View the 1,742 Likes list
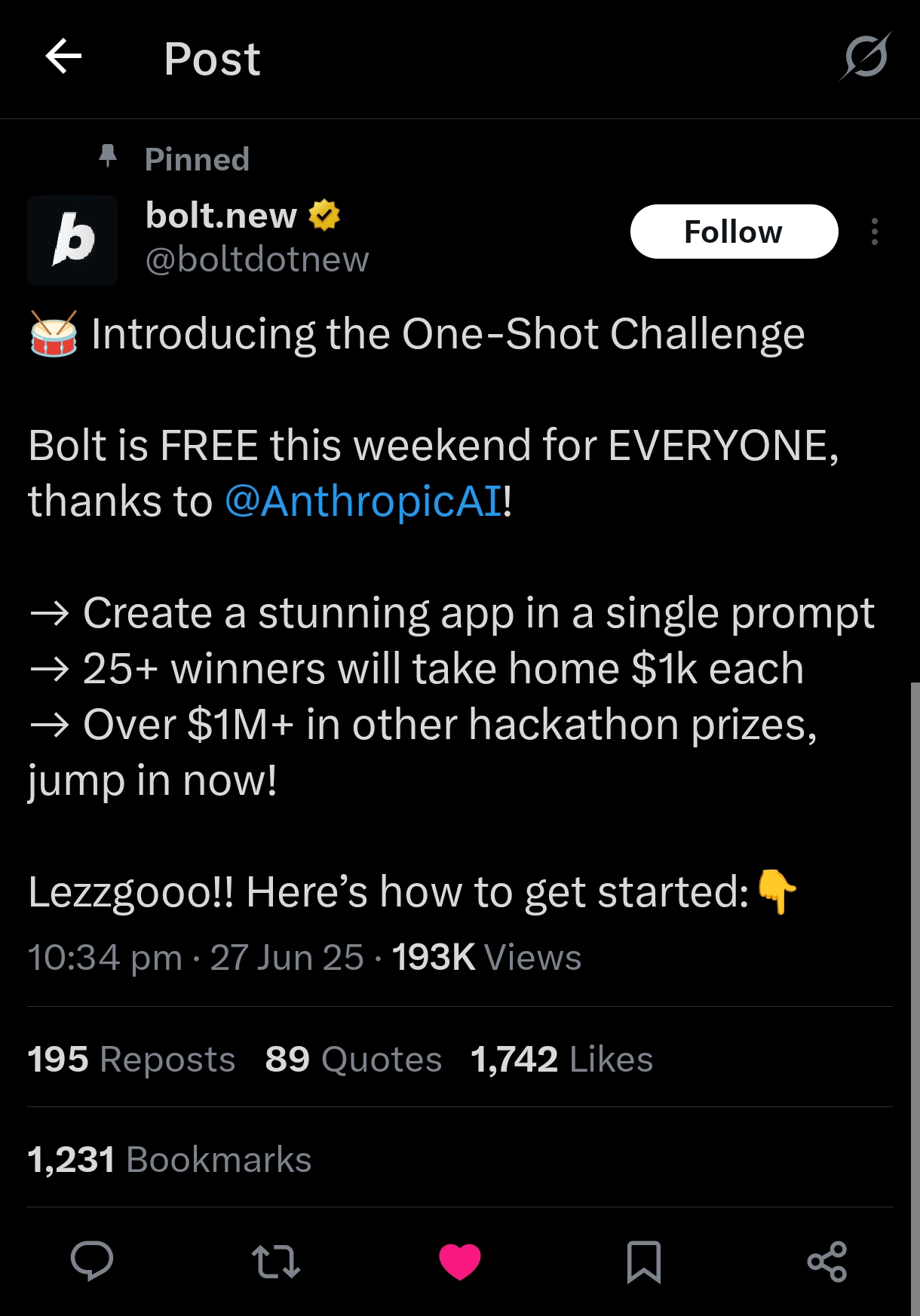This screenshot has width=920, height=1316. pyautogui.click(x=562, y=1059)
